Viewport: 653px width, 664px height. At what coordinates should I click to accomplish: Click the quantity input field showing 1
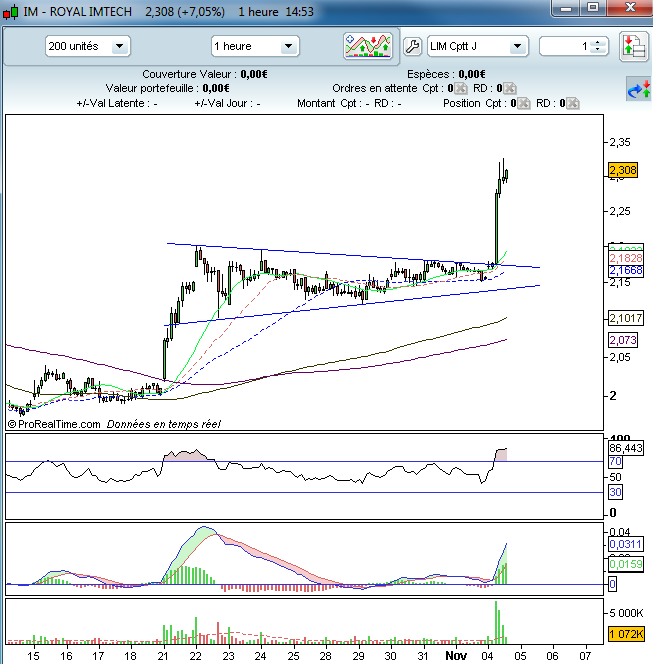pos(567,46)
